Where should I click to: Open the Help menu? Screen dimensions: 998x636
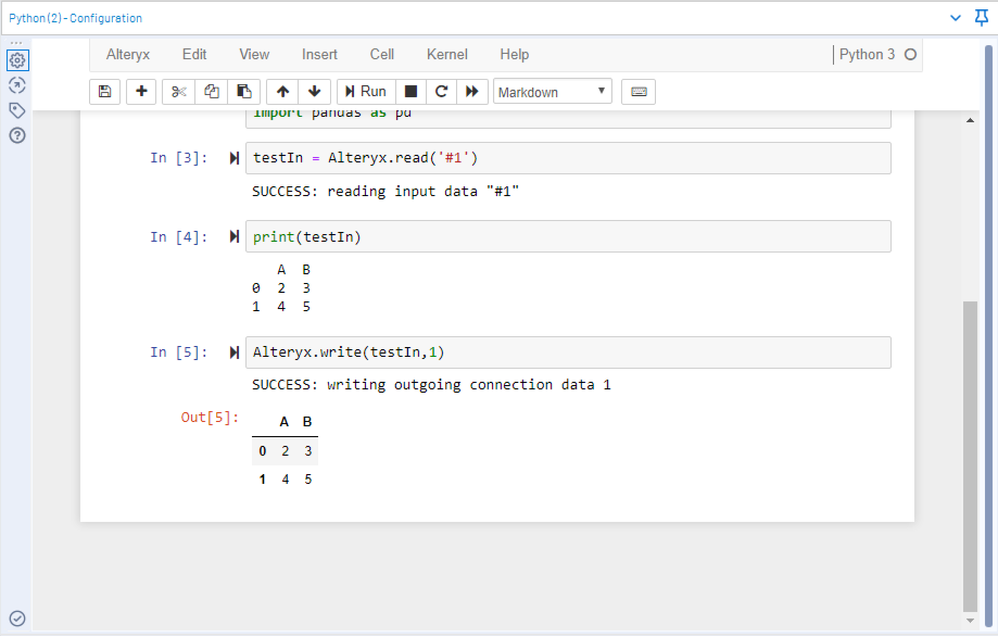514,55
